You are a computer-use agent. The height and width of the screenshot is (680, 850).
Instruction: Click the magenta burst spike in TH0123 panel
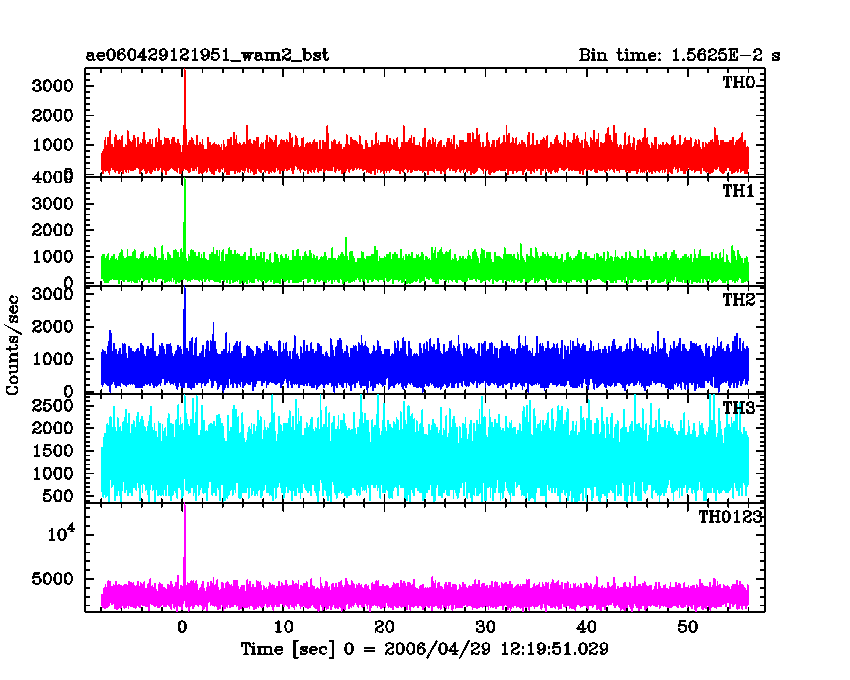185,542
